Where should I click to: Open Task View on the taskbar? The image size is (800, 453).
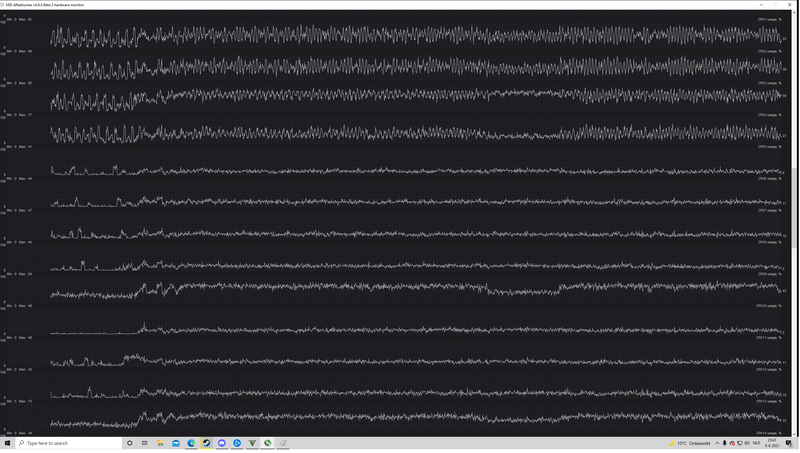[x=145, y=443]
